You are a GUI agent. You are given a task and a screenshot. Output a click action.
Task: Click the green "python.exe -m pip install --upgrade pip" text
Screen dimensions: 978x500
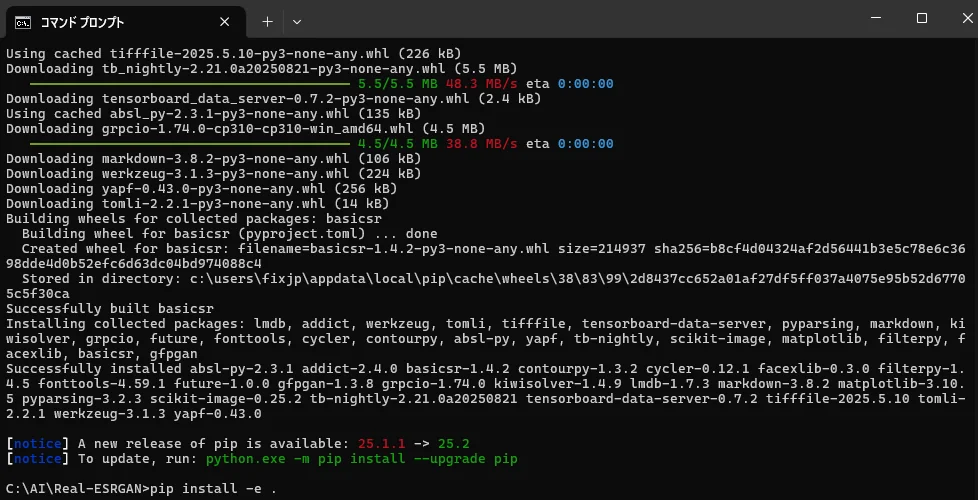pyautogui.click(x=361, y=459)
